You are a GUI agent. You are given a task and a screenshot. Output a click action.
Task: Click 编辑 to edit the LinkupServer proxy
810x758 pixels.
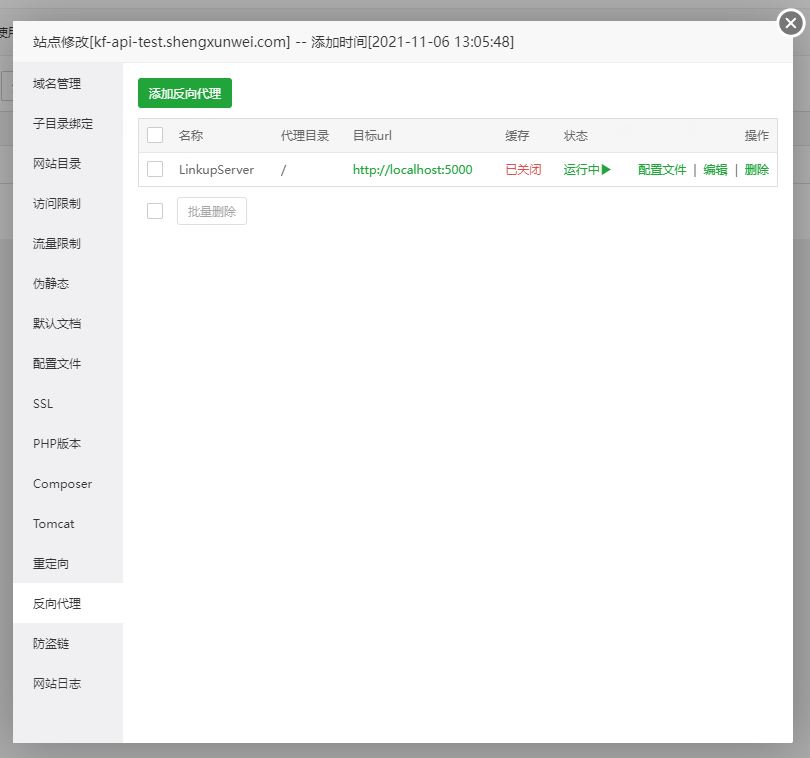(716, 169)
